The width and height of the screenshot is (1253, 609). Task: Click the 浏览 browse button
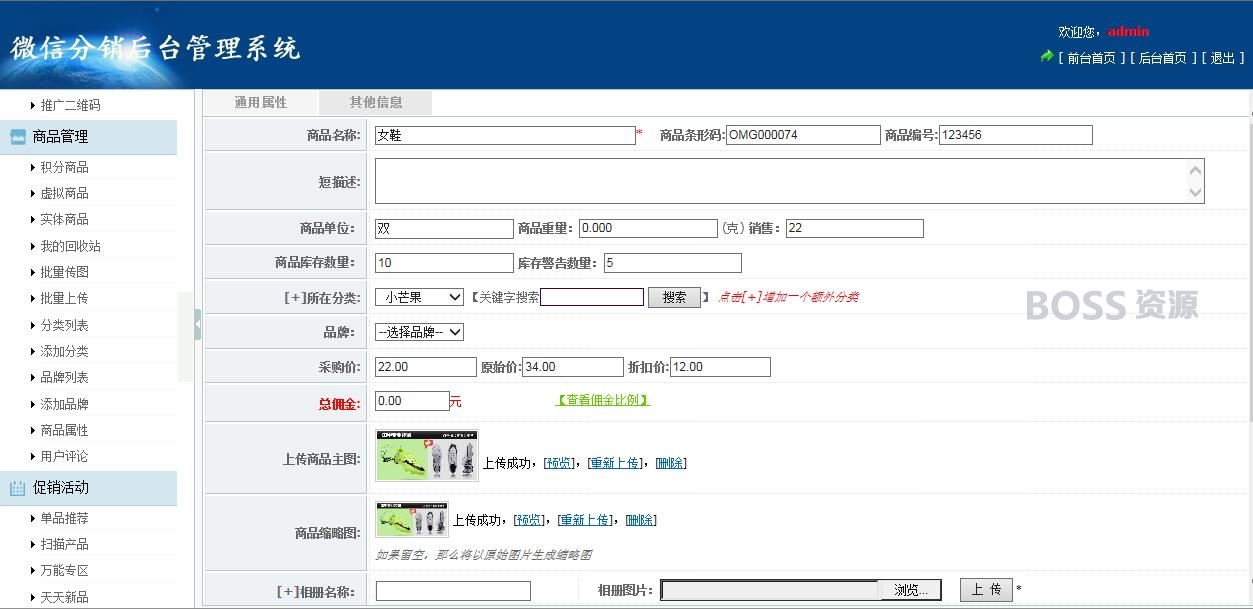click(910, 590)
